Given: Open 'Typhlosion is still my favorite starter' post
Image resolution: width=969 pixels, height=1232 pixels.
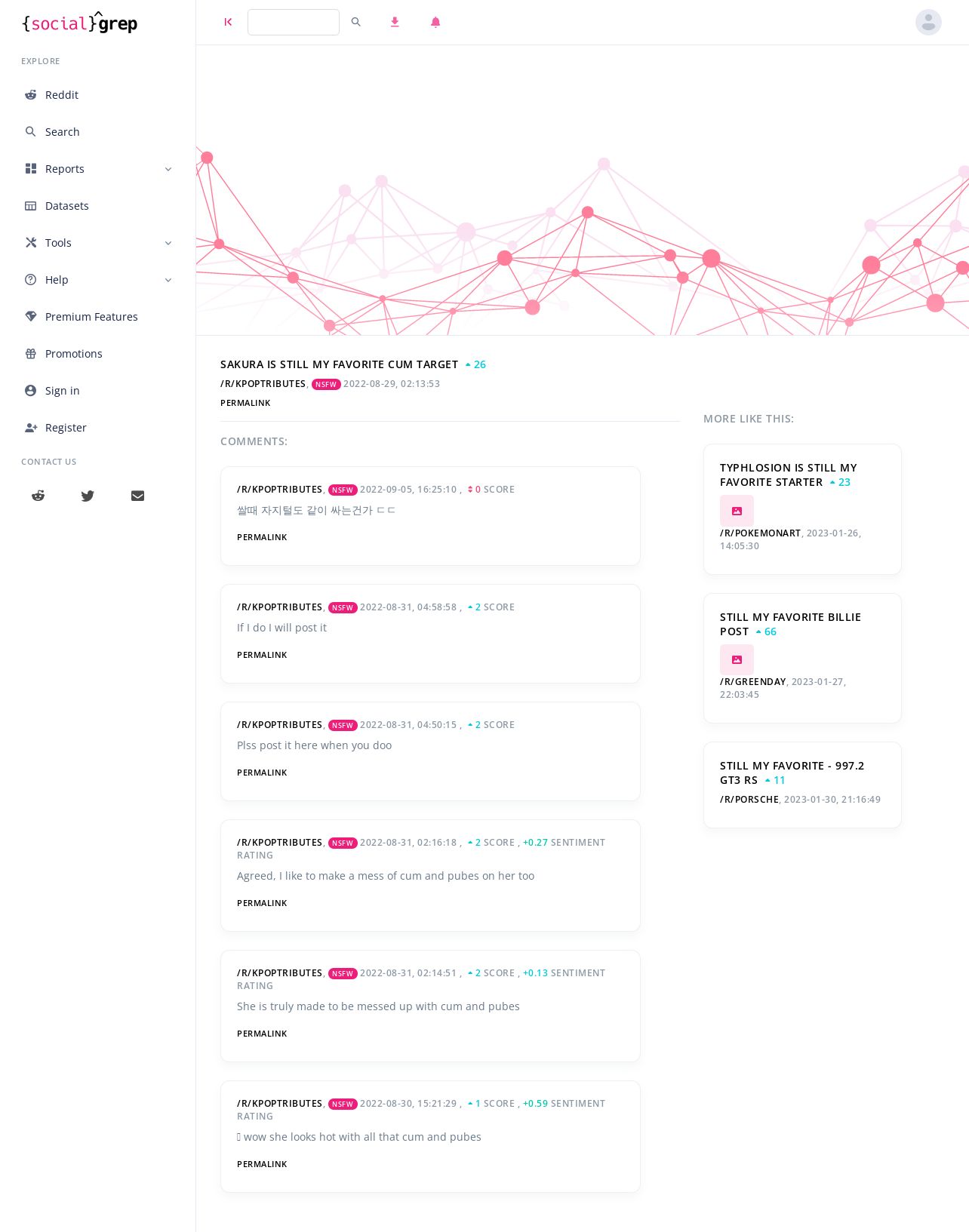Looking at the screenshot, I should pos(788,475).
